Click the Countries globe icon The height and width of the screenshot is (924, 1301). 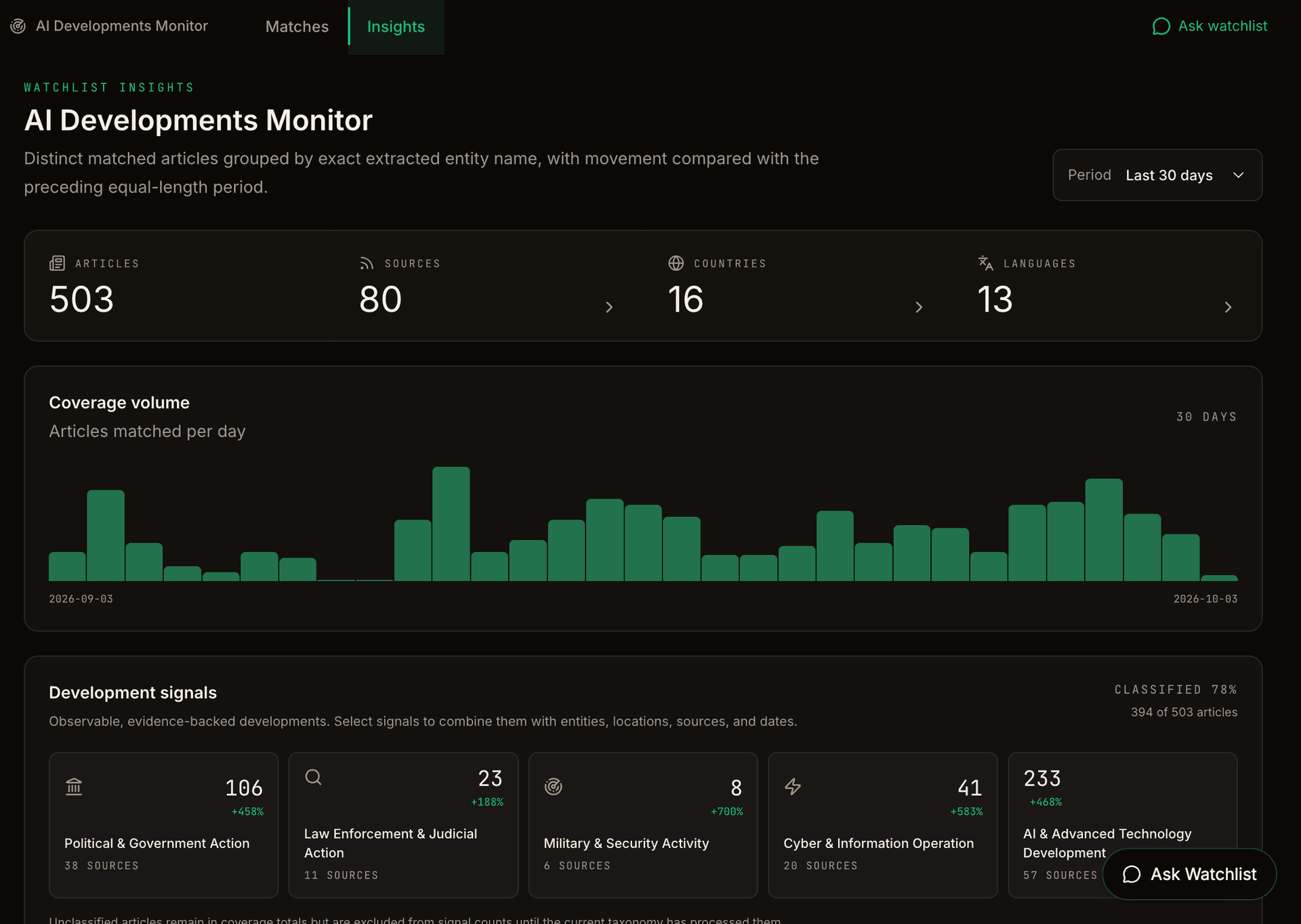point(676,263)
